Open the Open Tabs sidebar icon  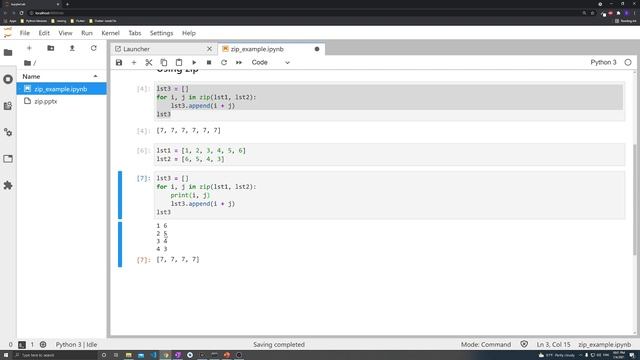pyautogui.click(x=8, y=159)
